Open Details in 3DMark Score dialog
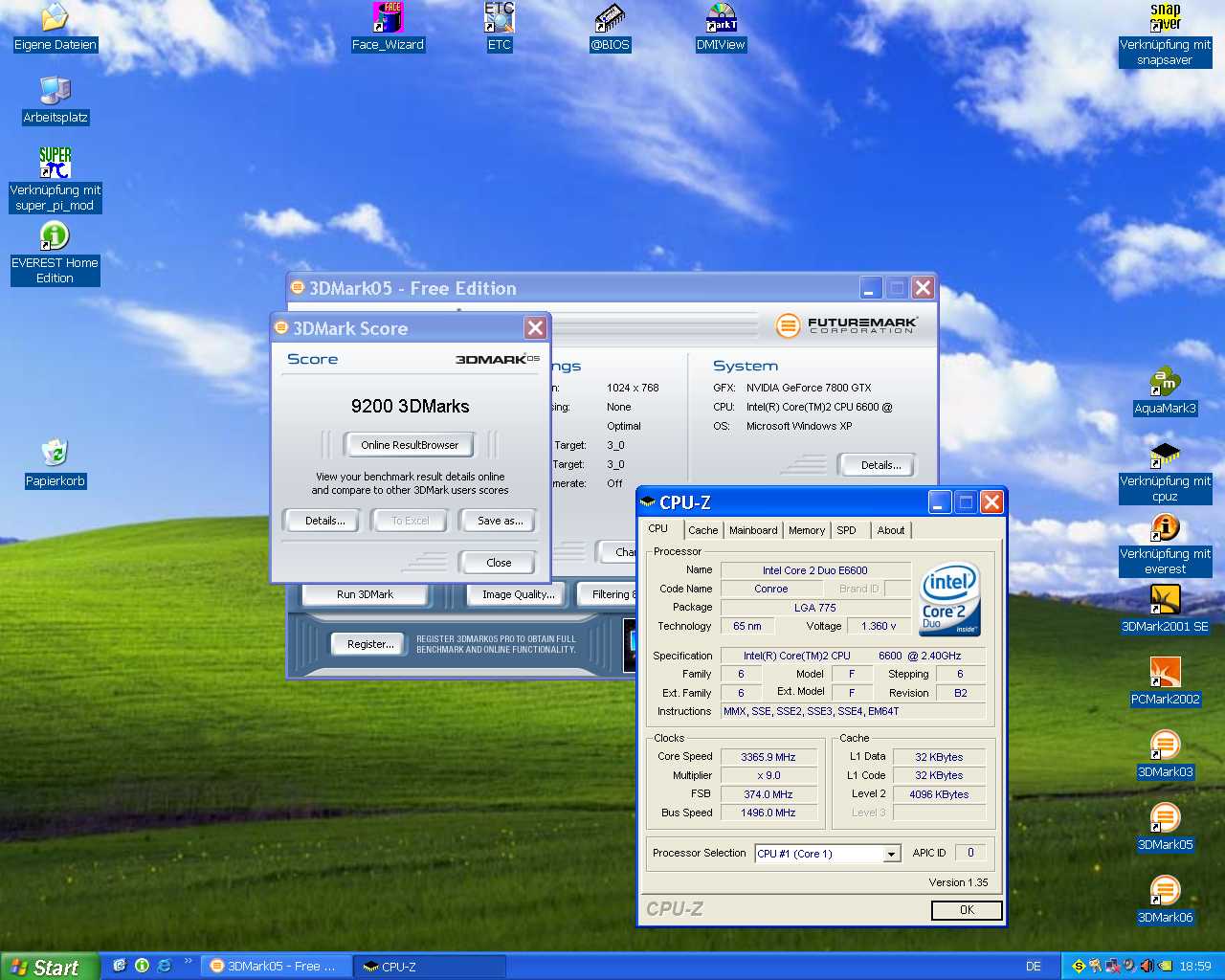 (325, 521)
